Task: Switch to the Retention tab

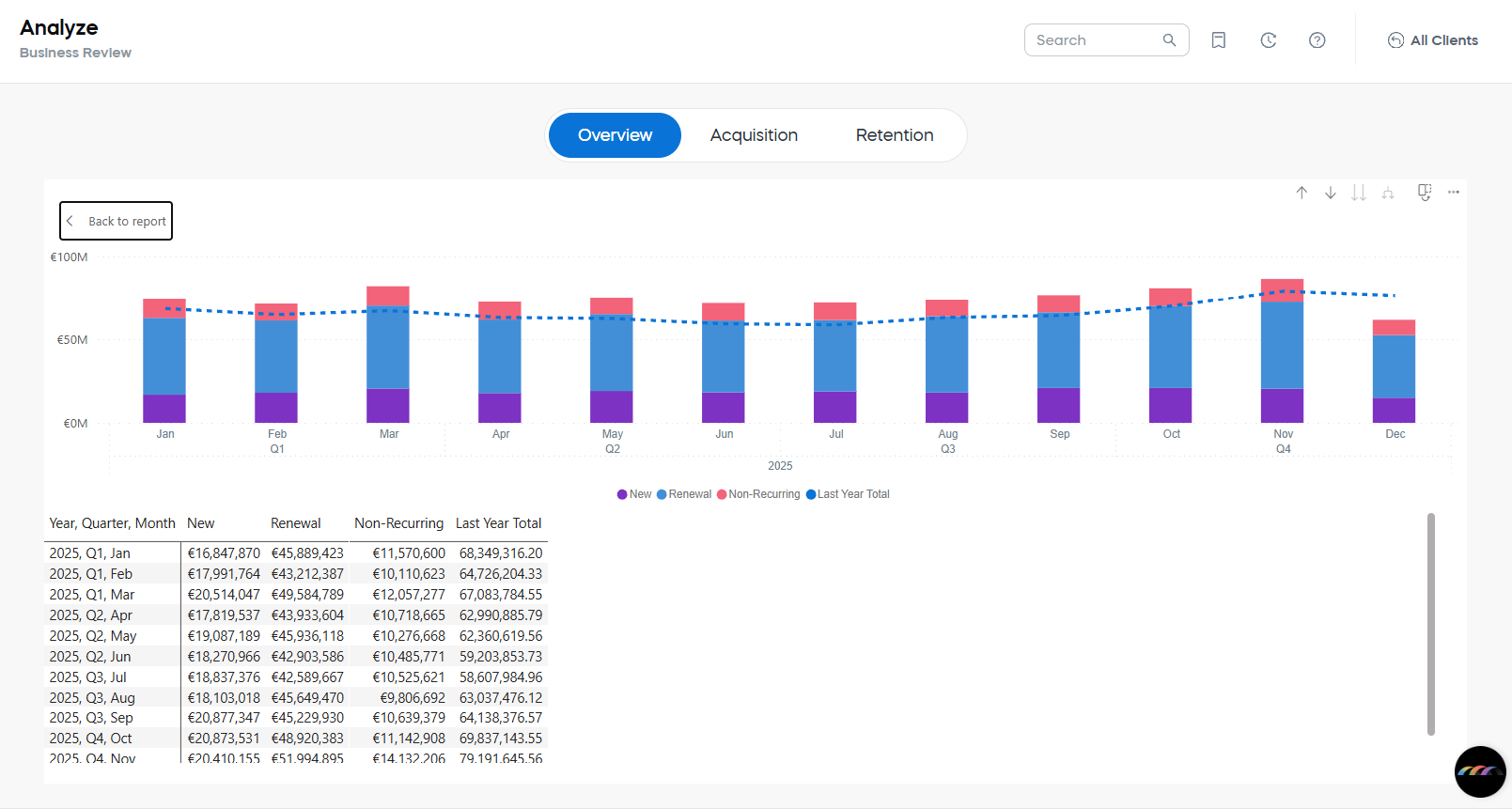Action: tap(895, 135)
